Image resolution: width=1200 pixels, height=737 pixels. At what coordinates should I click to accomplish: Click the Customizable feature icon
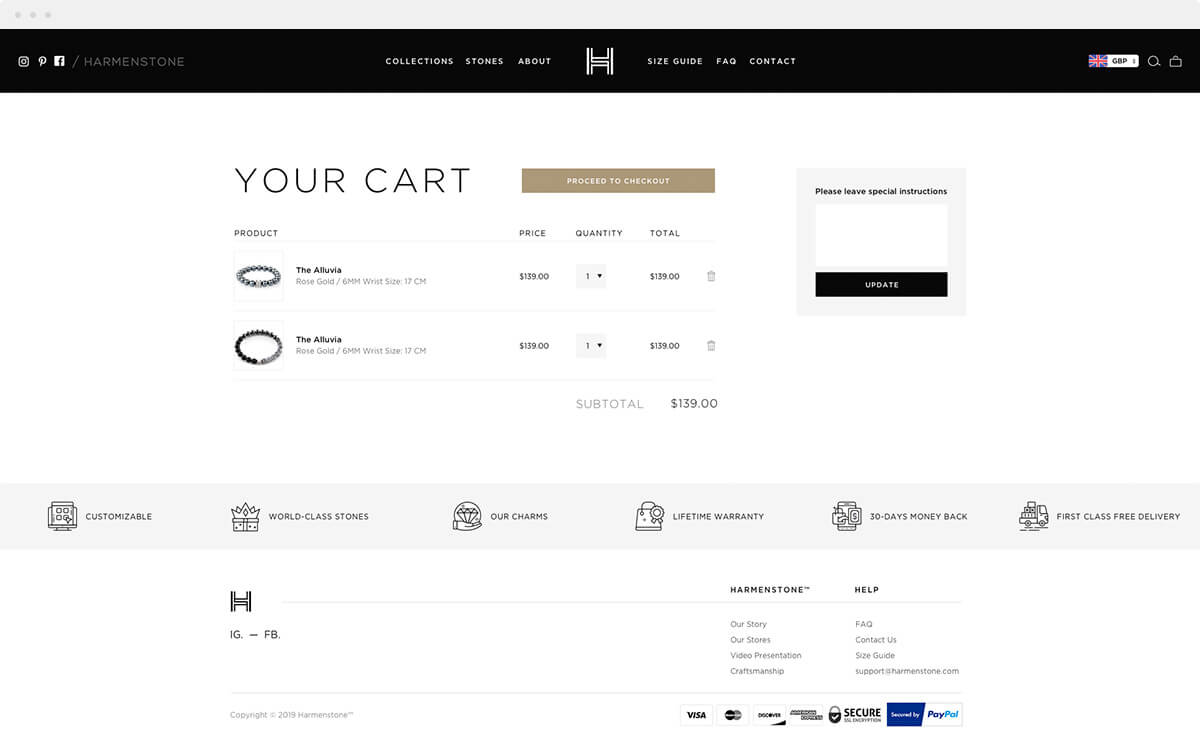tap(62, 516)
